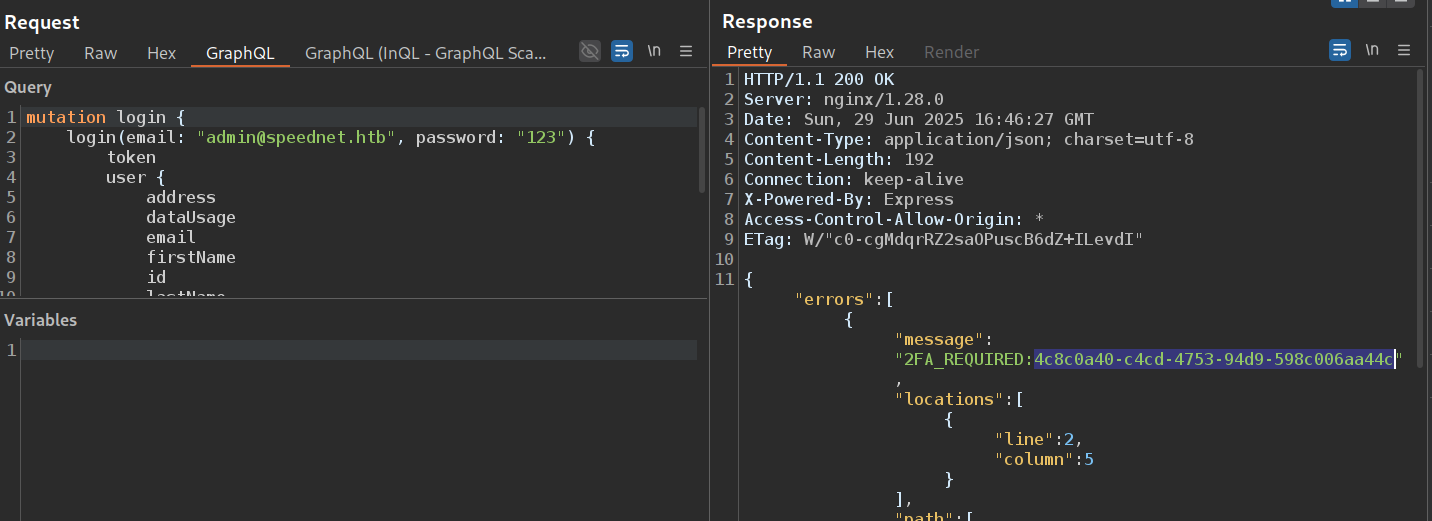Switch response view to the Raw tab
Screen dimensions: 1432x521
[818, 52]
